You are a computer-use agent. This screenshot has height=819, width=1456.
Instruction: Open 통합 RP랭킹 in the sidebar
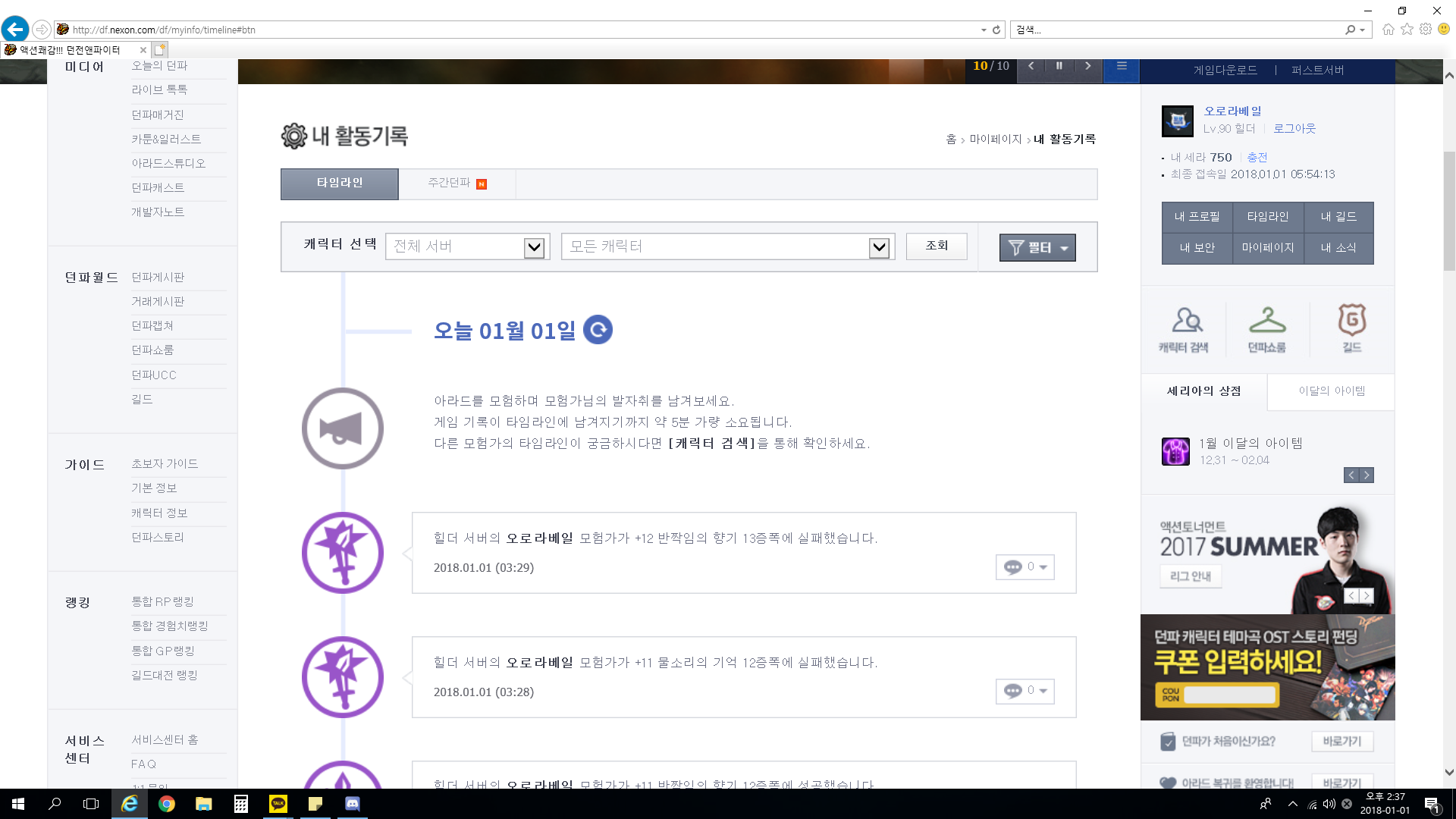(x=162, y=602)
